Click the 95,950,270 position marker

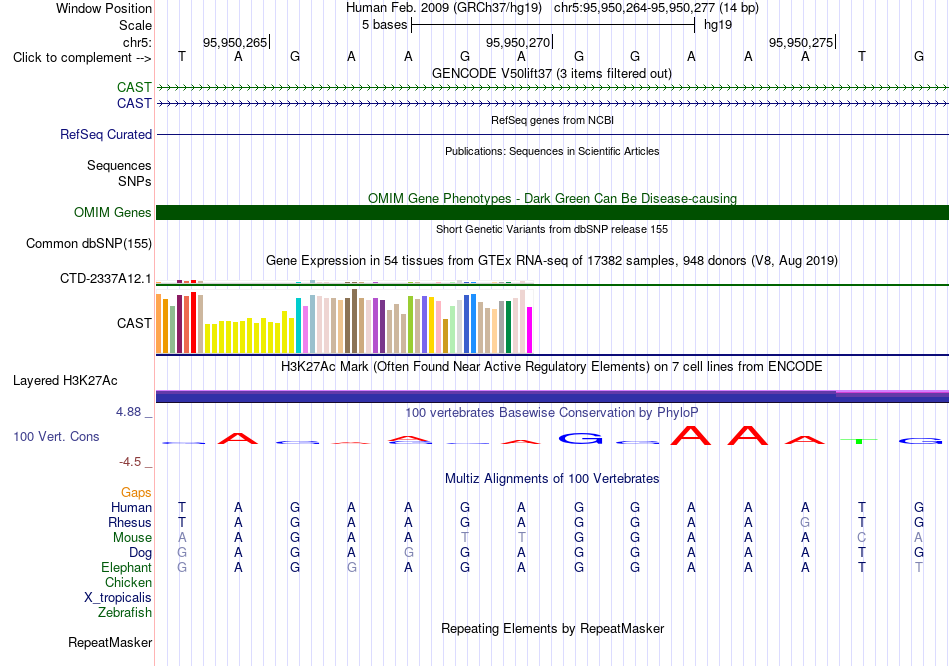(519, 42)
